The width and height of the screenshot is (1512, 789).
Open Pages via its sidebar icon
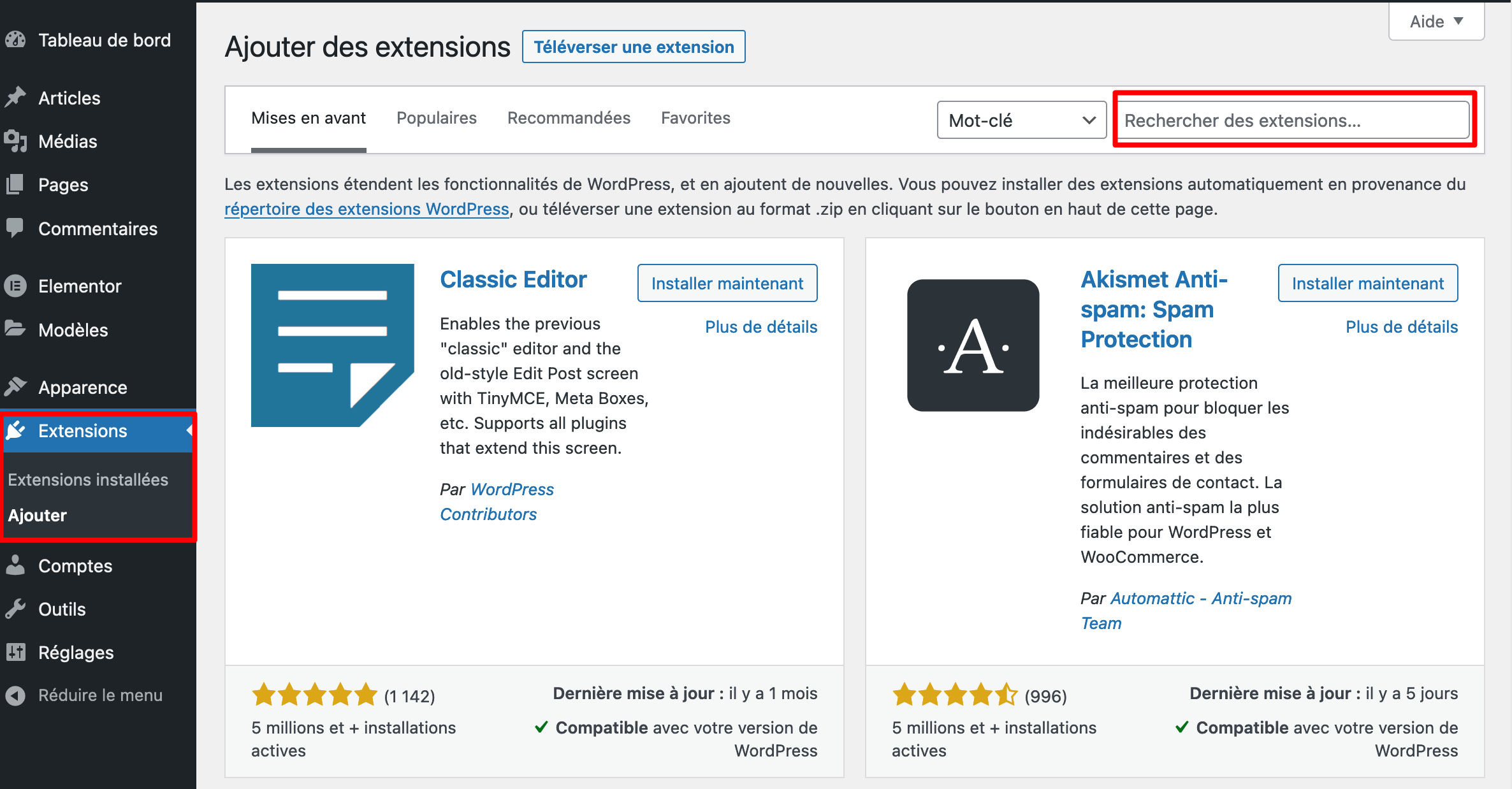pos(16,184)
